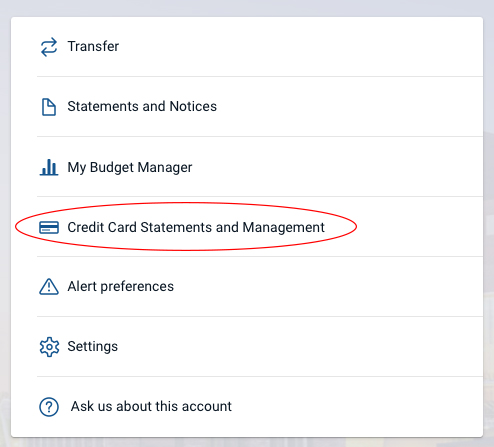Click the question mark help icon

point(49,407)
